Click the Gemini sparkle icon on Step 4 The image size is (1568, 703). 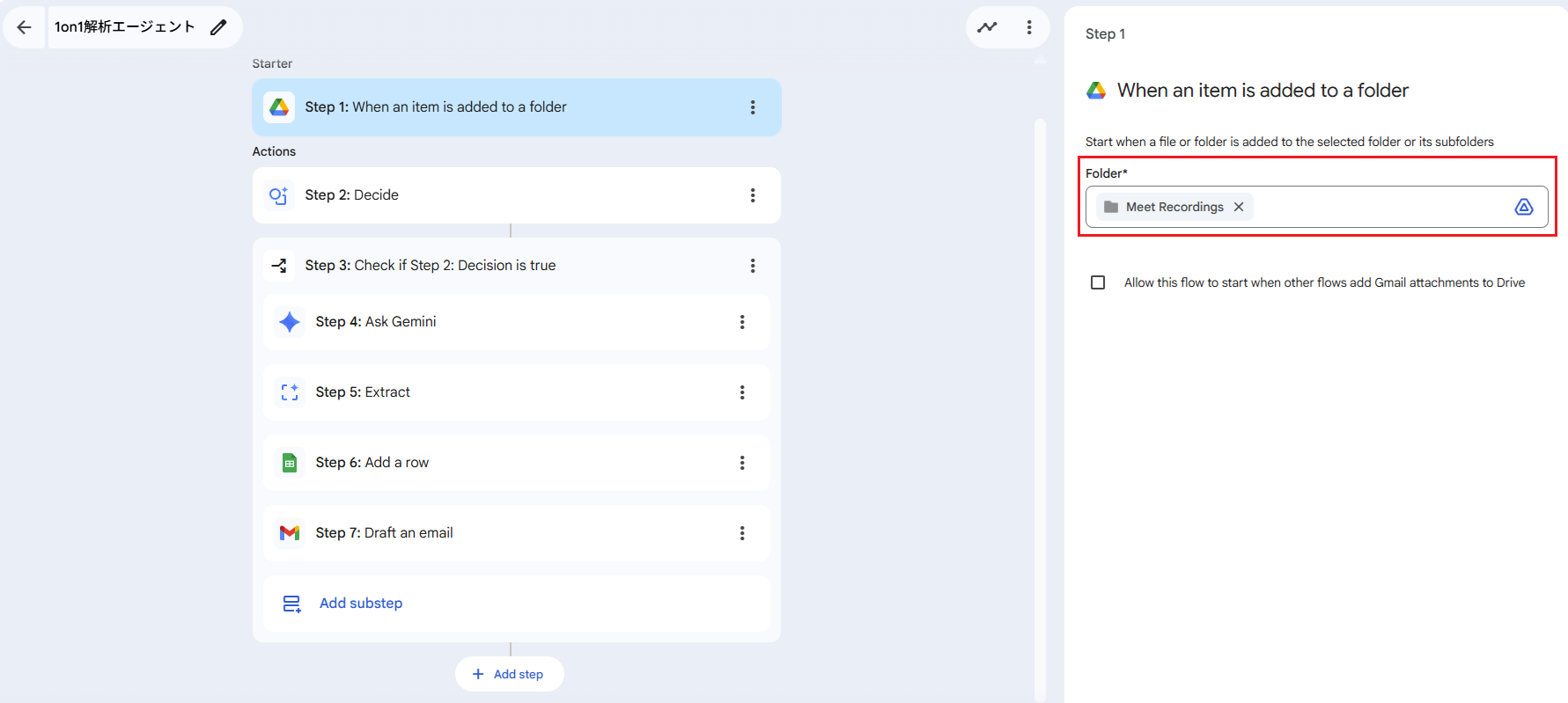(x=290, y=322)
